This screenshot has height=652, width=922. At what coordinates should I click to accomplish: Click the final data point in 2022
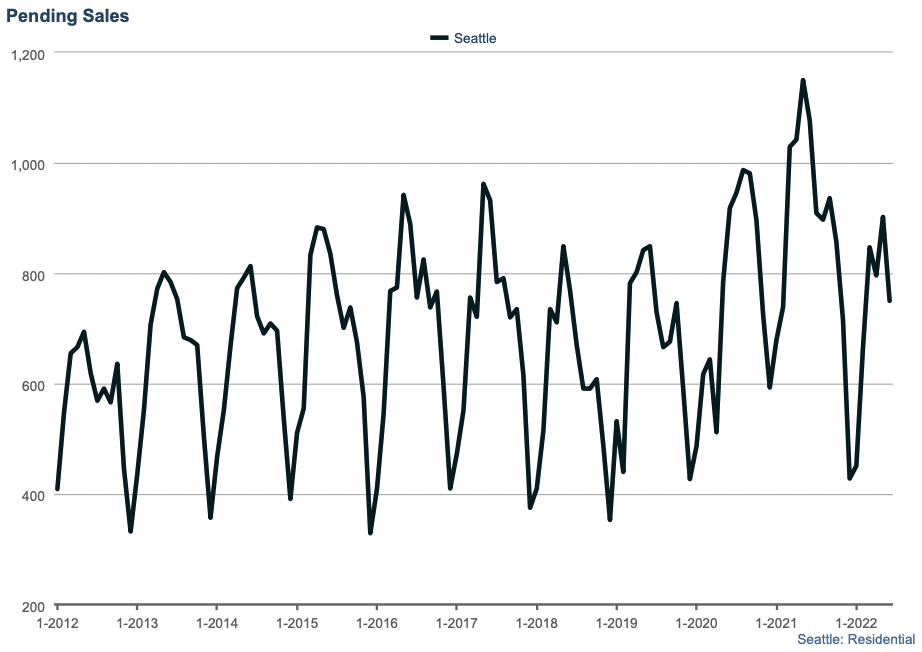coord(889,299)
